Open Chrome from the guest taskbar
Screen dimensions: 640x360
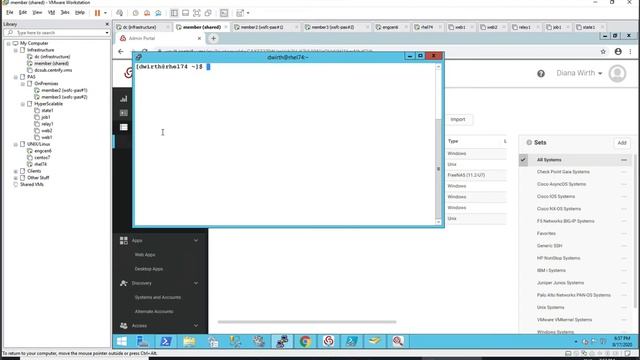[305, 341]
